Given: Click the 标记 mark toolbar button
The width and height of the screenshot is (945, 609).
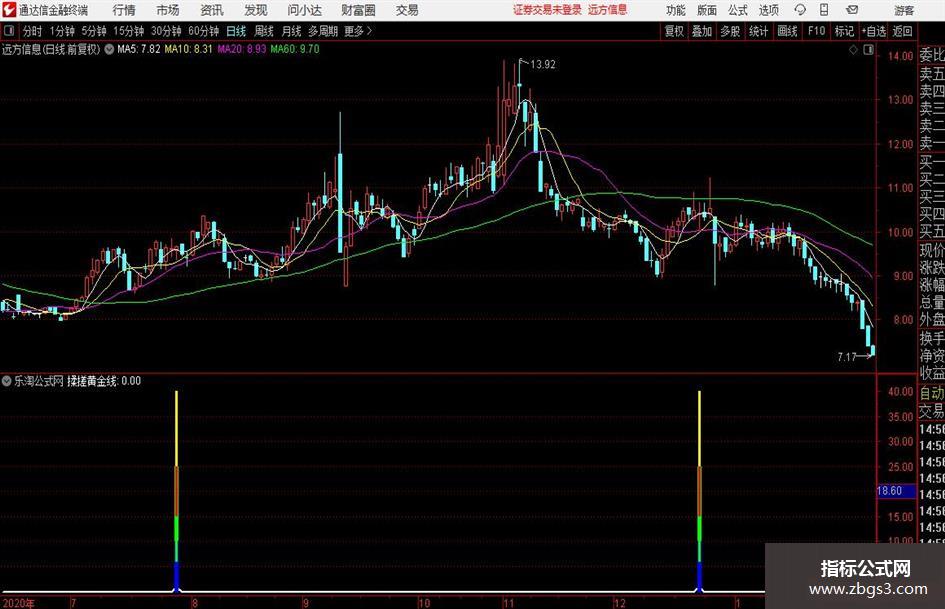Looking at the screenshot, I should pos(844,31).
